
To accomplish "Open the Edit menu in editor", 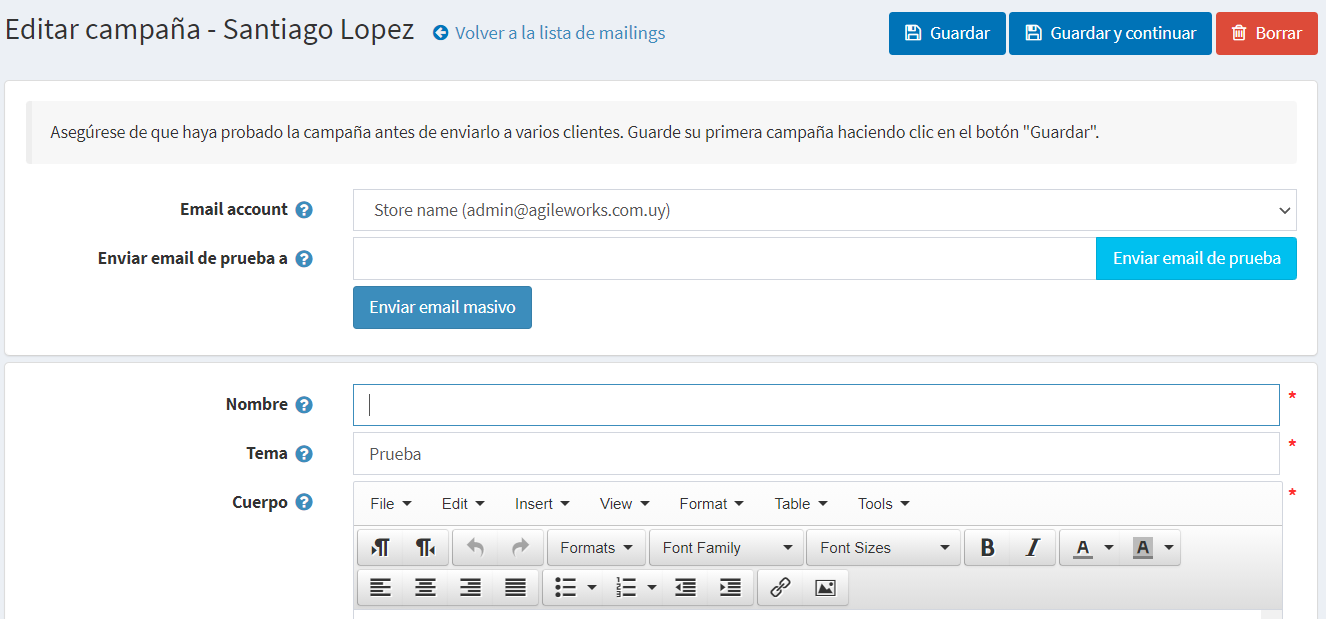I will point(463,504).
